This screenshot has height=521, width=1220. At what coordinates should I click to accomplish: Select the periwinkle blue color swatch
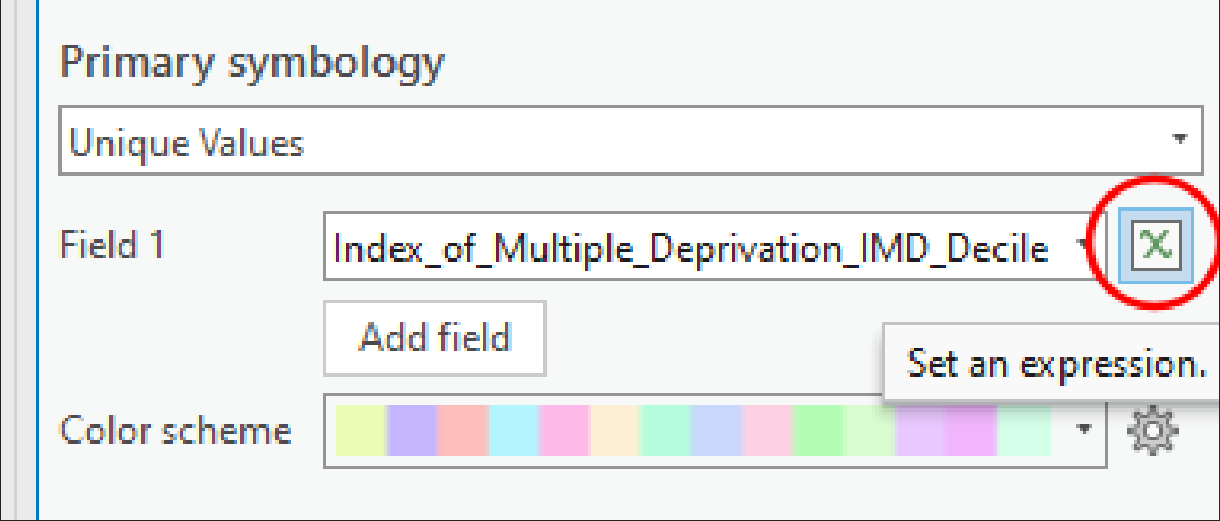point(716,431)
